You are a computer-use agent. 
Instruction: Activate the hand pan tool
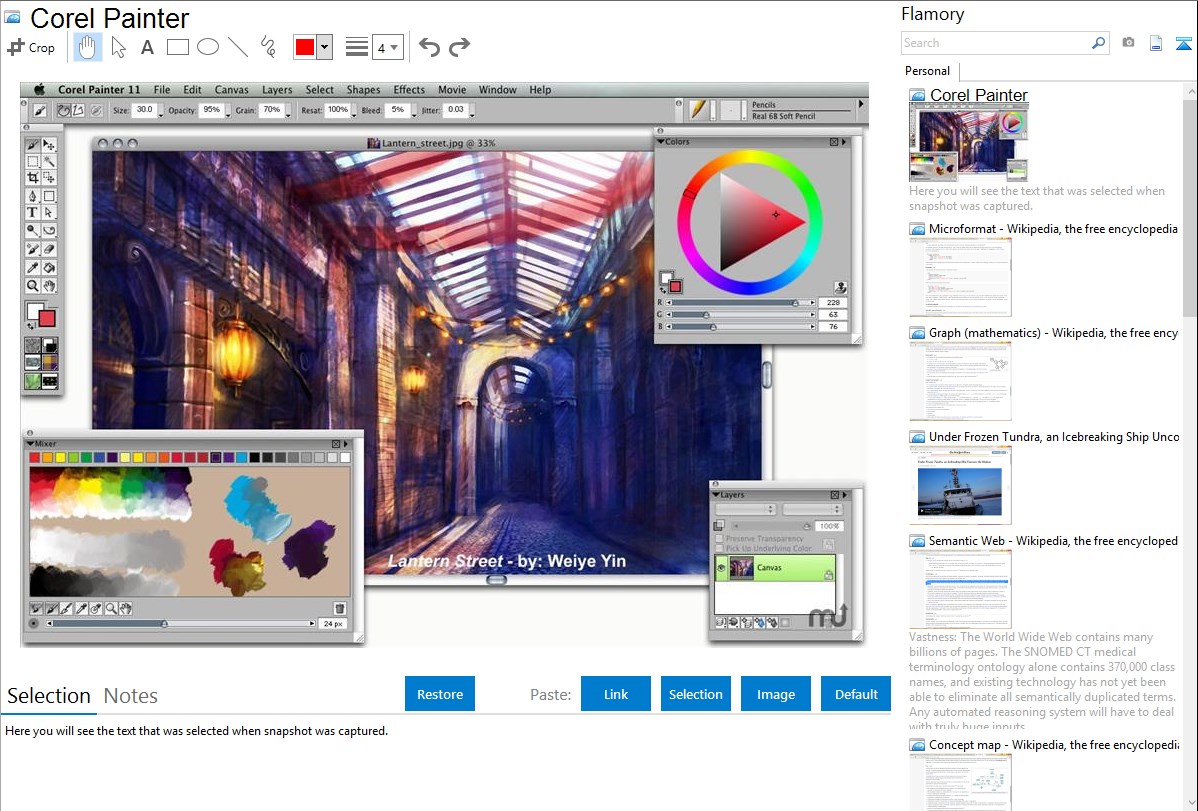click(88, 47)
